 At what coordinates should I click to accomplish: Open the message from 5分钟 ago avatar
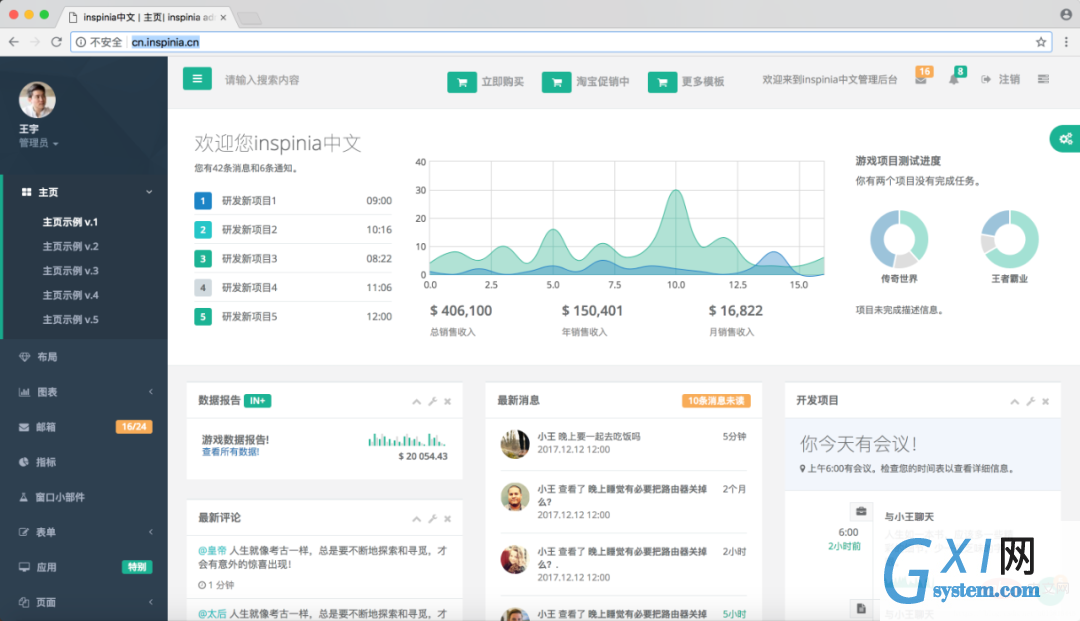coord(515,444)
